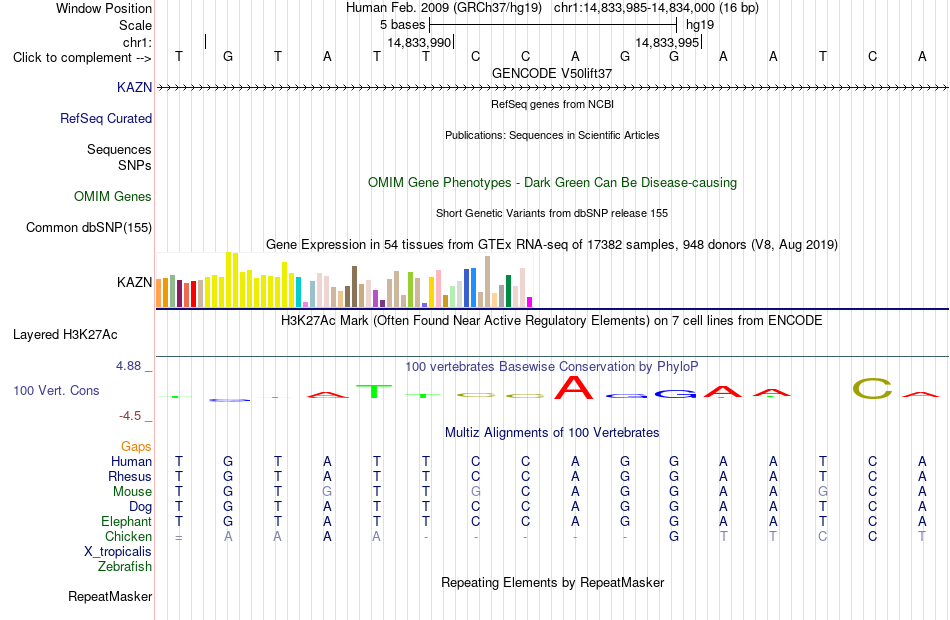The image size is (950, 620).
Task: Open Multiz Alignments of 100 Vertebrates title
Action: click(552, 433)
